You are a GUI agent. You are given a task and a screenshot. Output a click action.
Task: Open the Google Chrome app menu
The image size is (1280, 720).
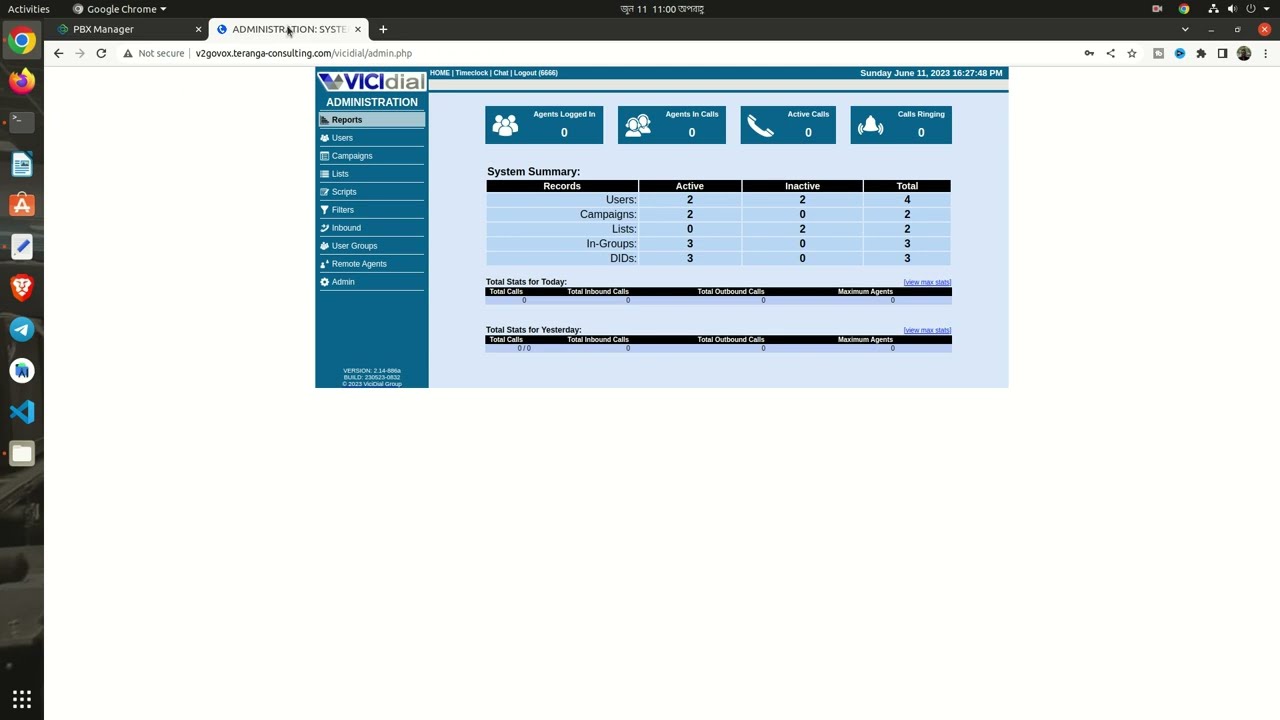coord(120,9)
